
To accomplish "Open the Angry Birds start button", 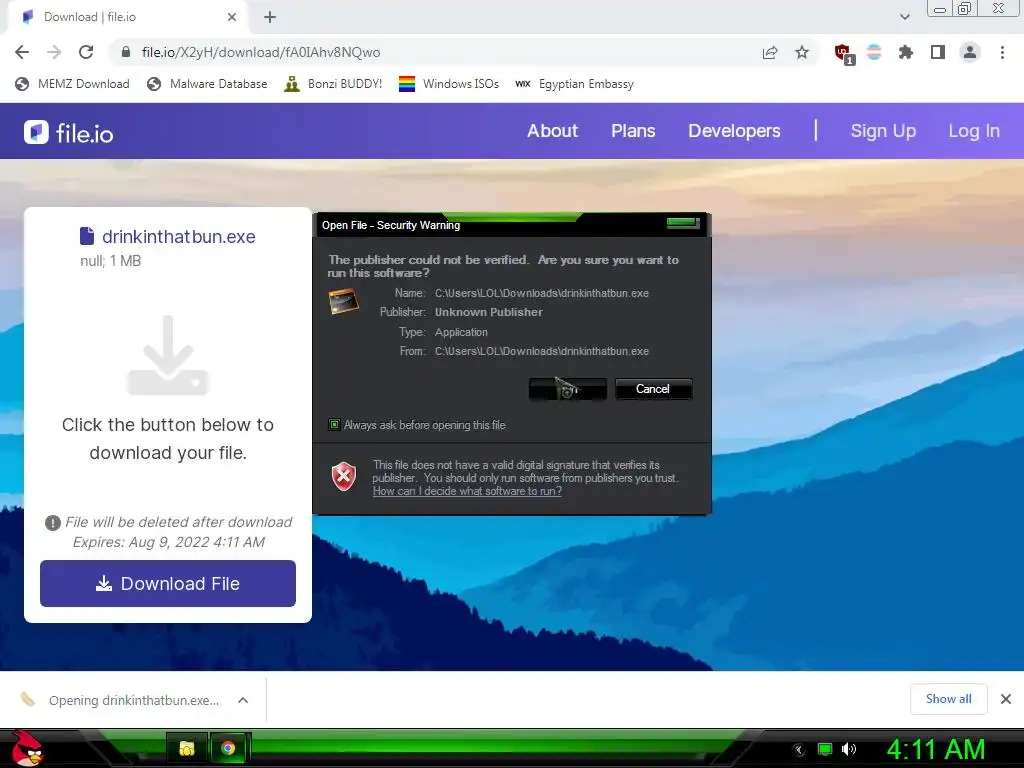I will (x=27, y=748).
